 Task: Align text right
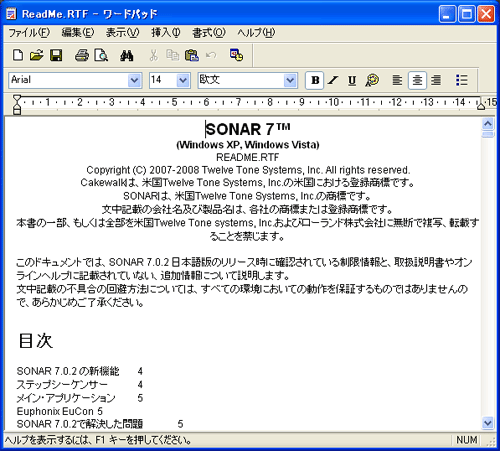pos(436,80)
